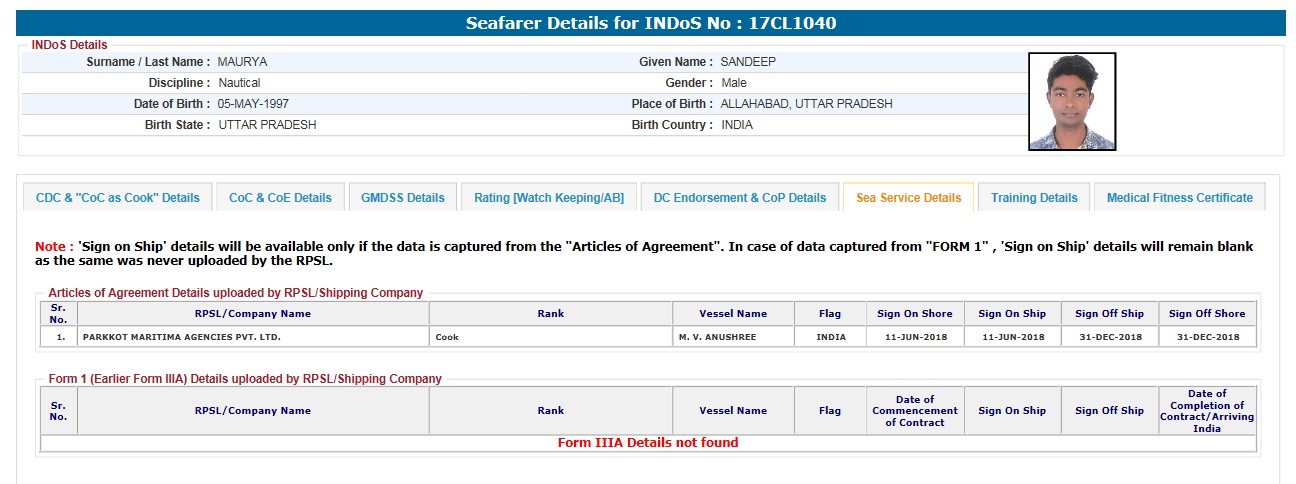Switch to the CoC & CoE Details tab
The image size is (1296, 484).
tap(280, 198)
